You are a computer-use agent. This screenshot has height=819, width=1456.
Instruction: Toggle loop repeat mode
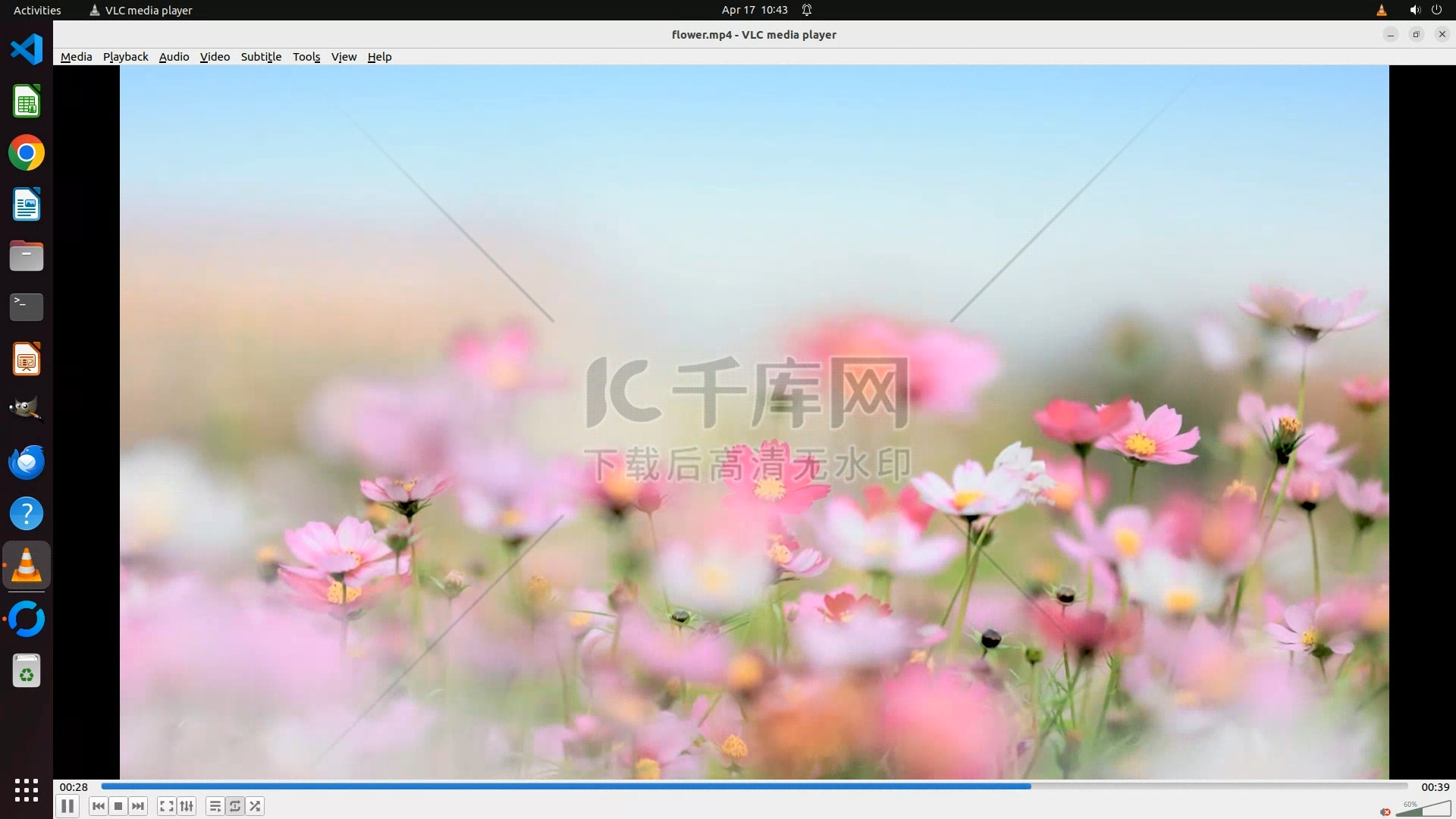[x=235, y=806]
